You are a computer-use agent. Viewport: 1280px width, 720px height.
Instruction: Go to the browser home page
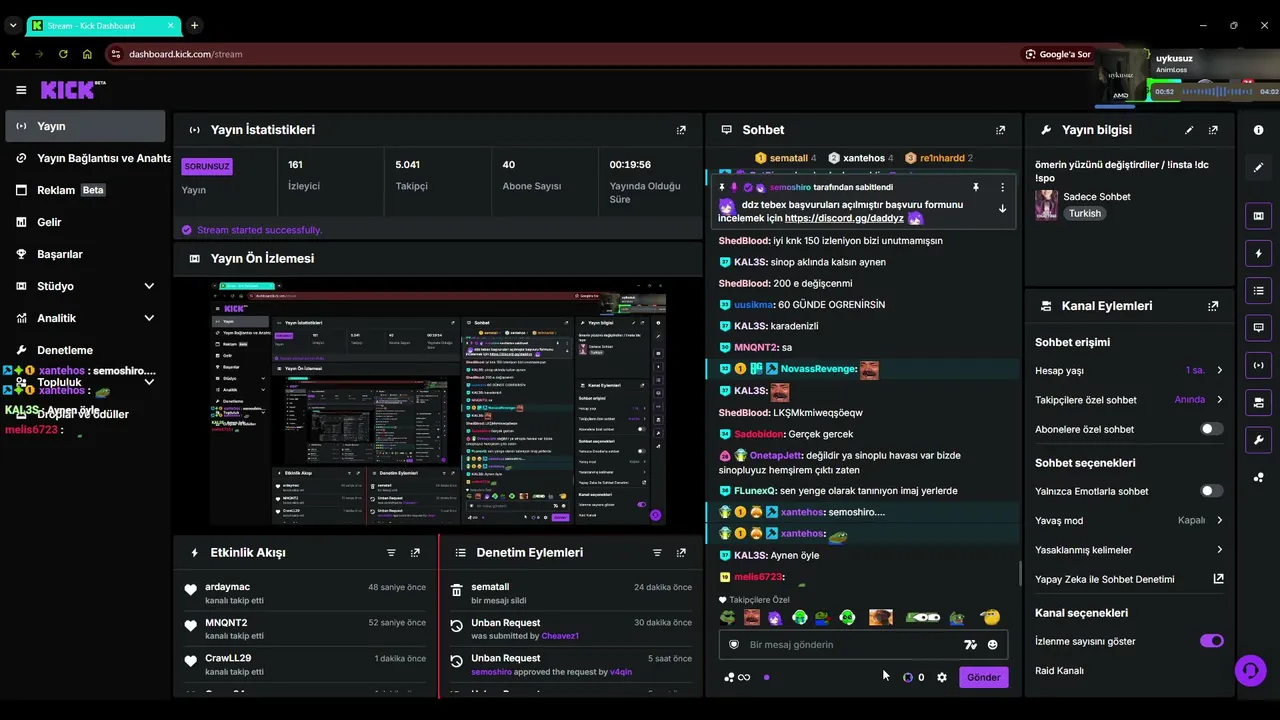coord(87,54)
